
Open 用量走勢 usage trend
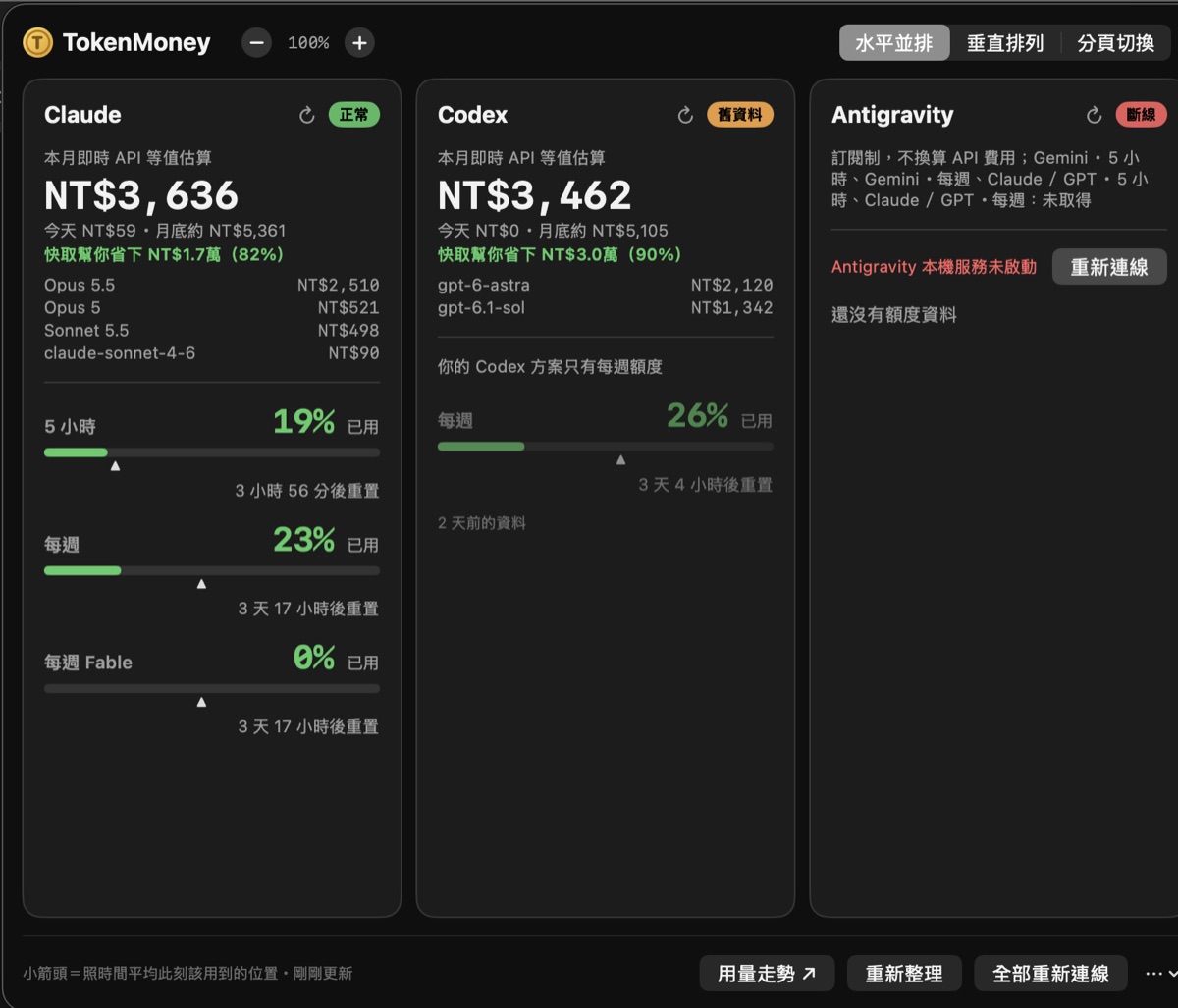pos(767,974)
